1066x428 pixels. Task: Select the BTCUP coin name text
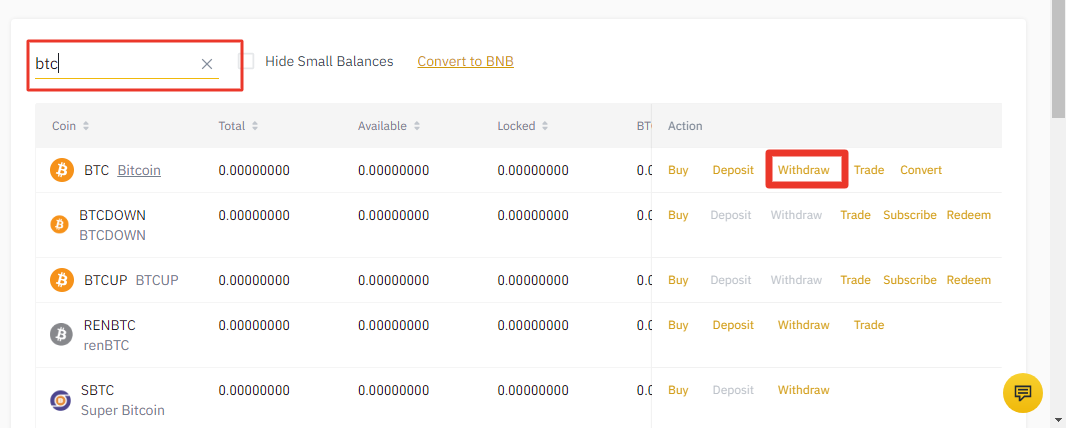tap(106, 280)
